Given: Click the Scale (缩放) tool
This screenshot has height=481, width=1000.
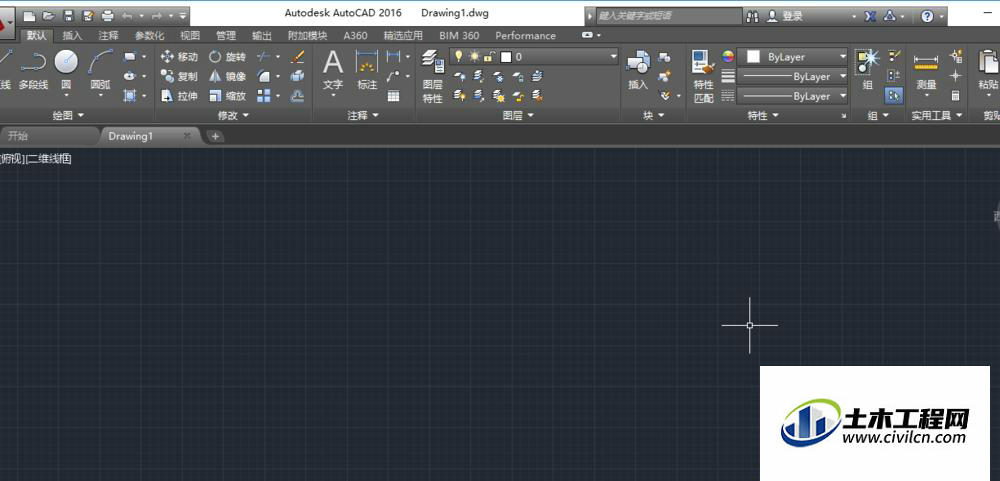Looking at the screenshot, I should click(x=228, y=96).
